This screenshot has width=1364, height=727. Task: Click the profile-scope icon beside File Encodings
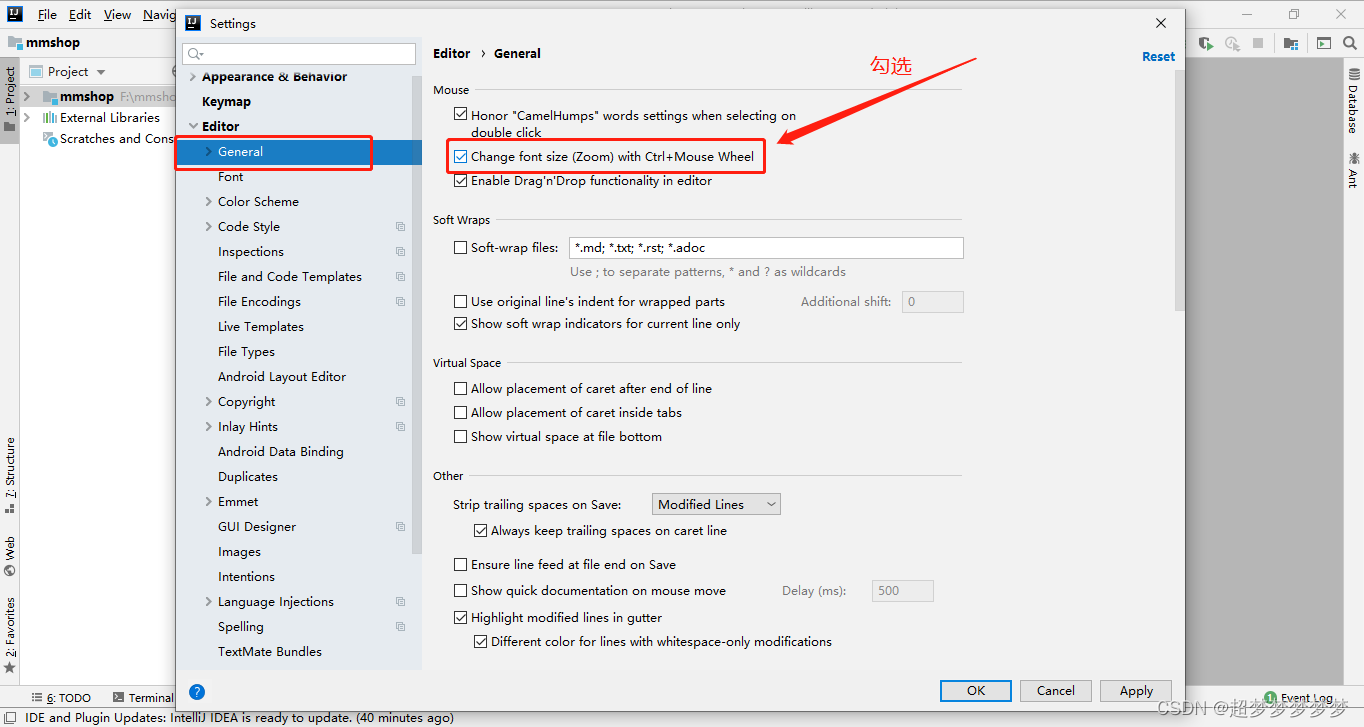click(x=400, y=302)
